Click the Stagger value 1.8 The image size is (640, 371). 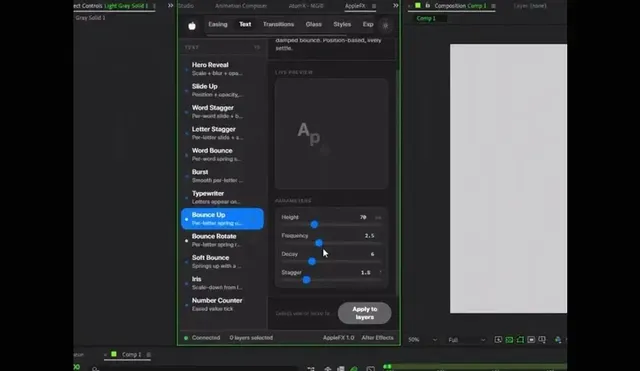click(365, 272)
